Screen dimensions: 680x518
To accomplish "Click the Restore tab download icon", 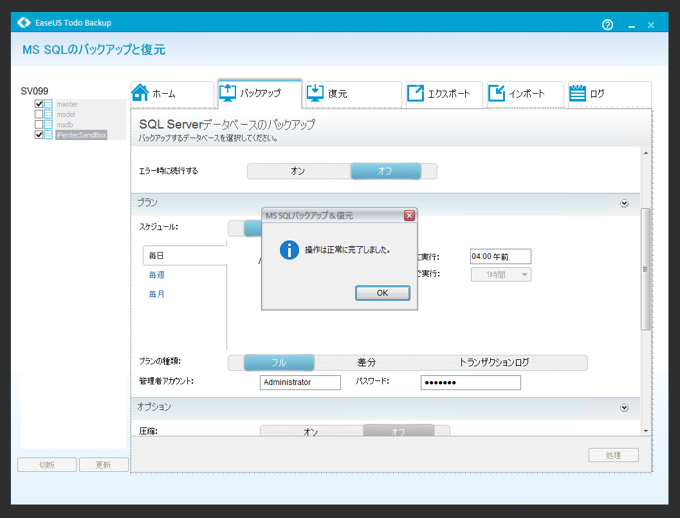I will pos(315,92).
